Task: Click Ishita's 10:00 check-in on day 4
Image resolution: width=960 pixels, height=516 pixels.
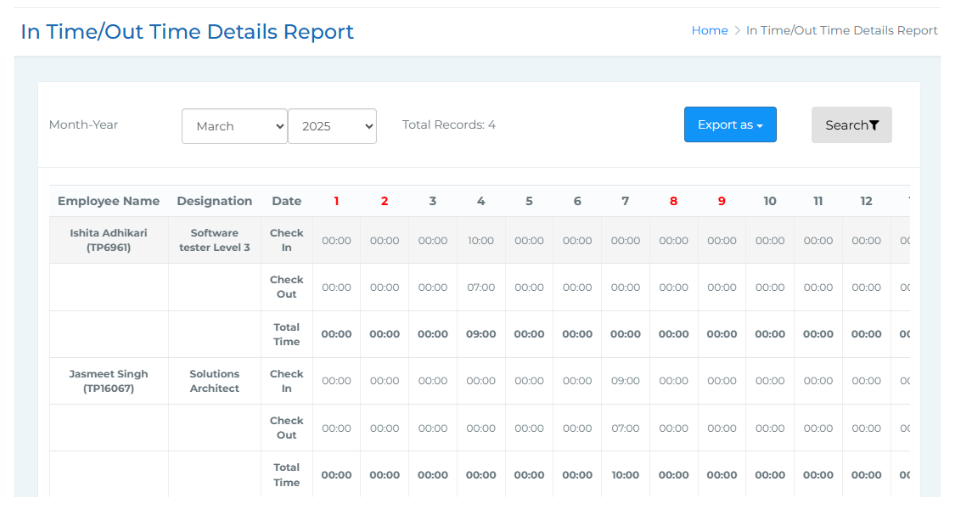Action: pyautogui.click(x=481, y=241)
